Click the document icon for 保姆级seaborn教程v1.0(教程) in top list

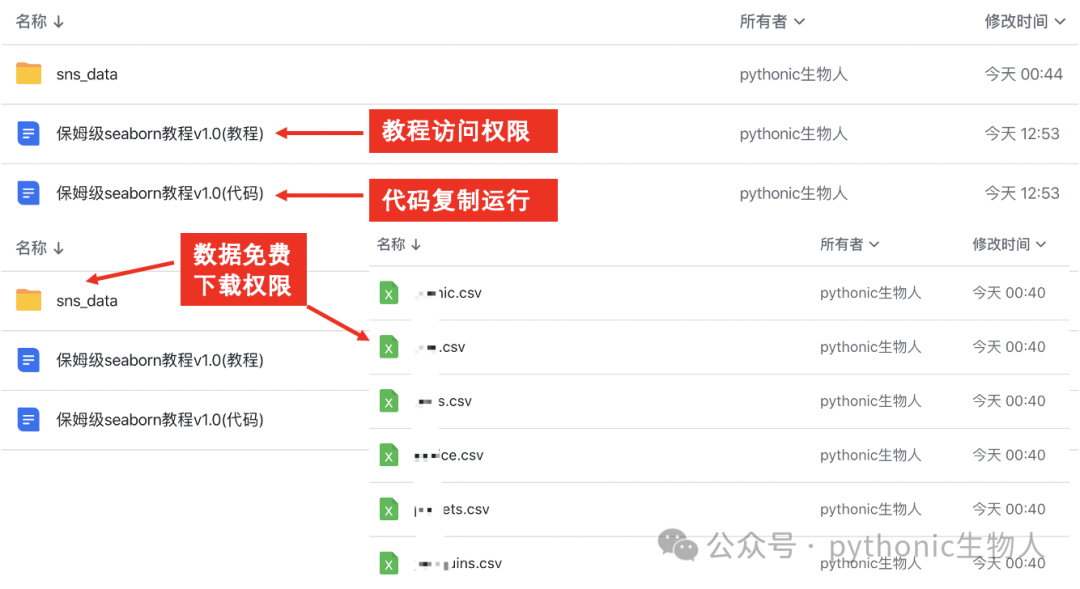point(28,133)
